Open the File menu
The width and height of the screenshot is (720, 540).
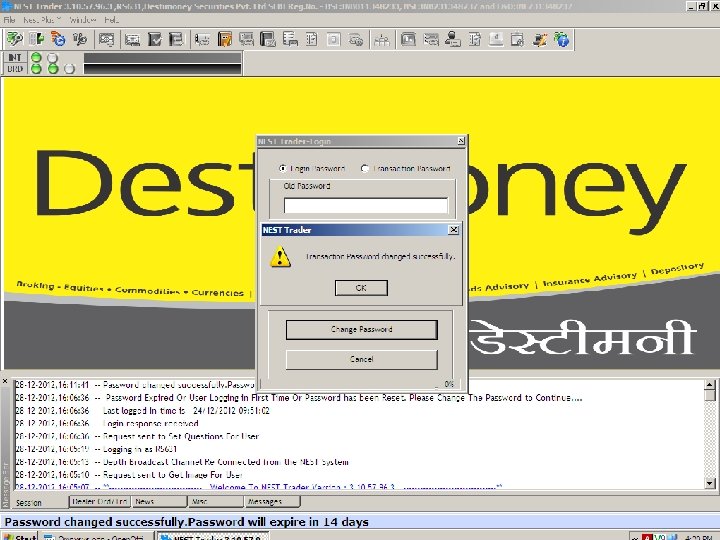pos(9,20)
